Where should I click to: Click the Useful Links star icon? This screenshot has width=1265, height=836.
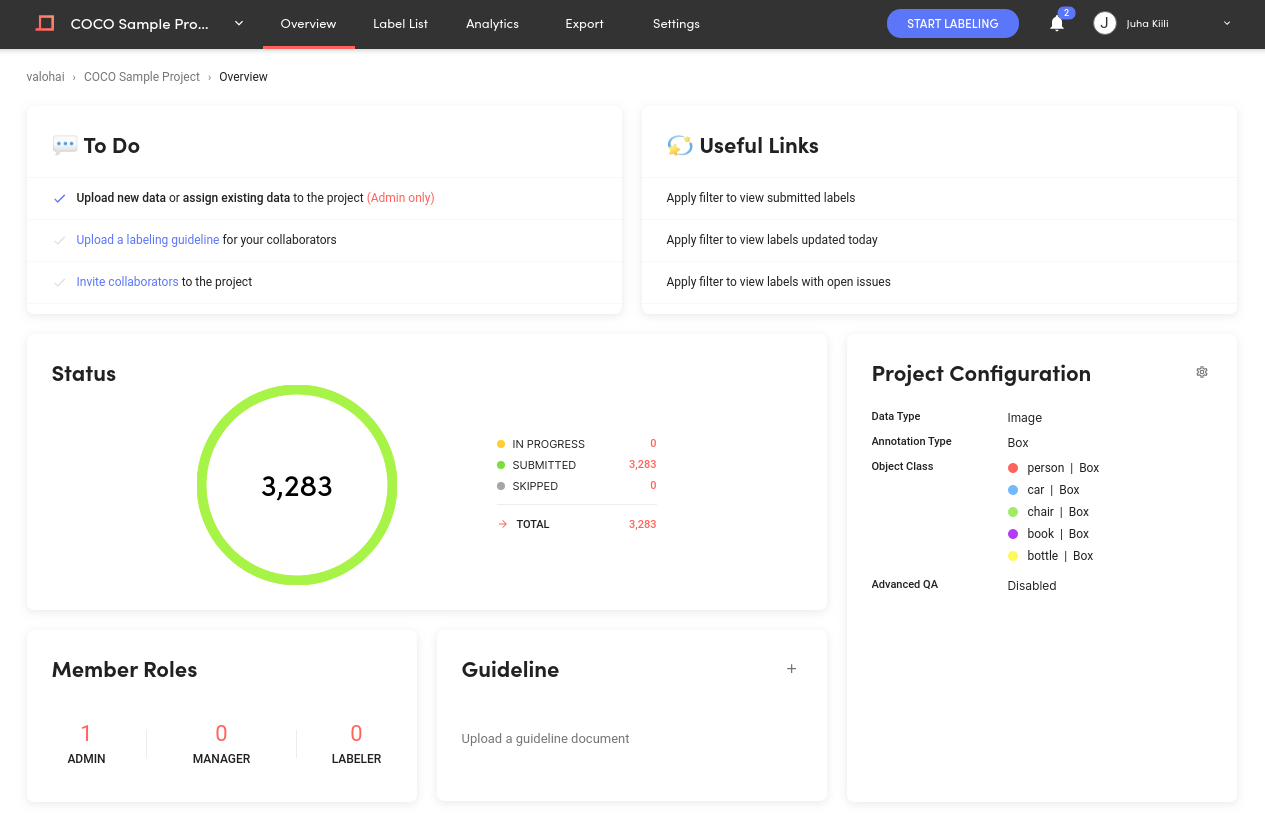pos(680,146)
